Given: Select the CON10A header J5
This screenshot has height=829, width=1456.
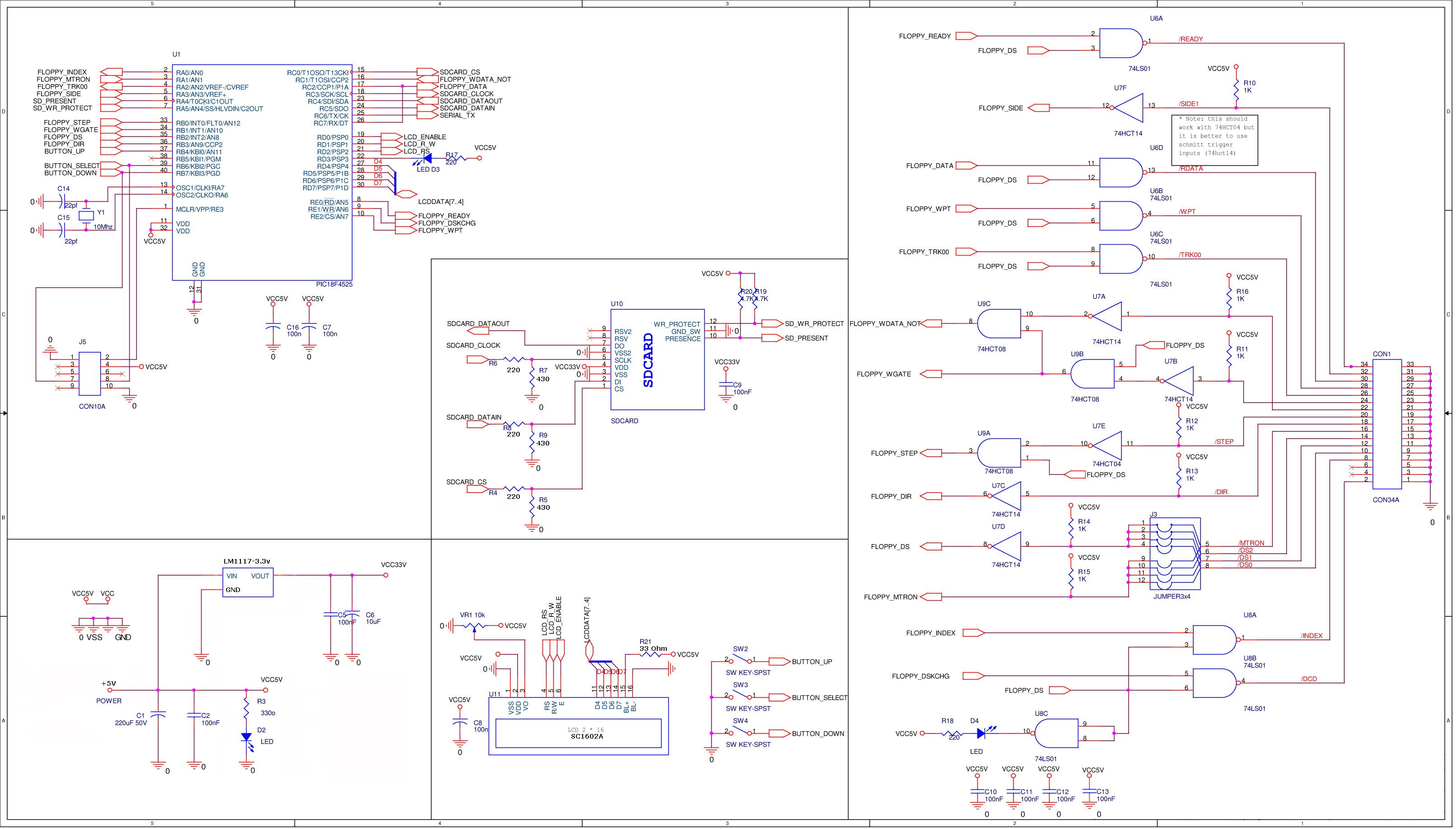Looking at the screenshot, I should click(90, 374).
